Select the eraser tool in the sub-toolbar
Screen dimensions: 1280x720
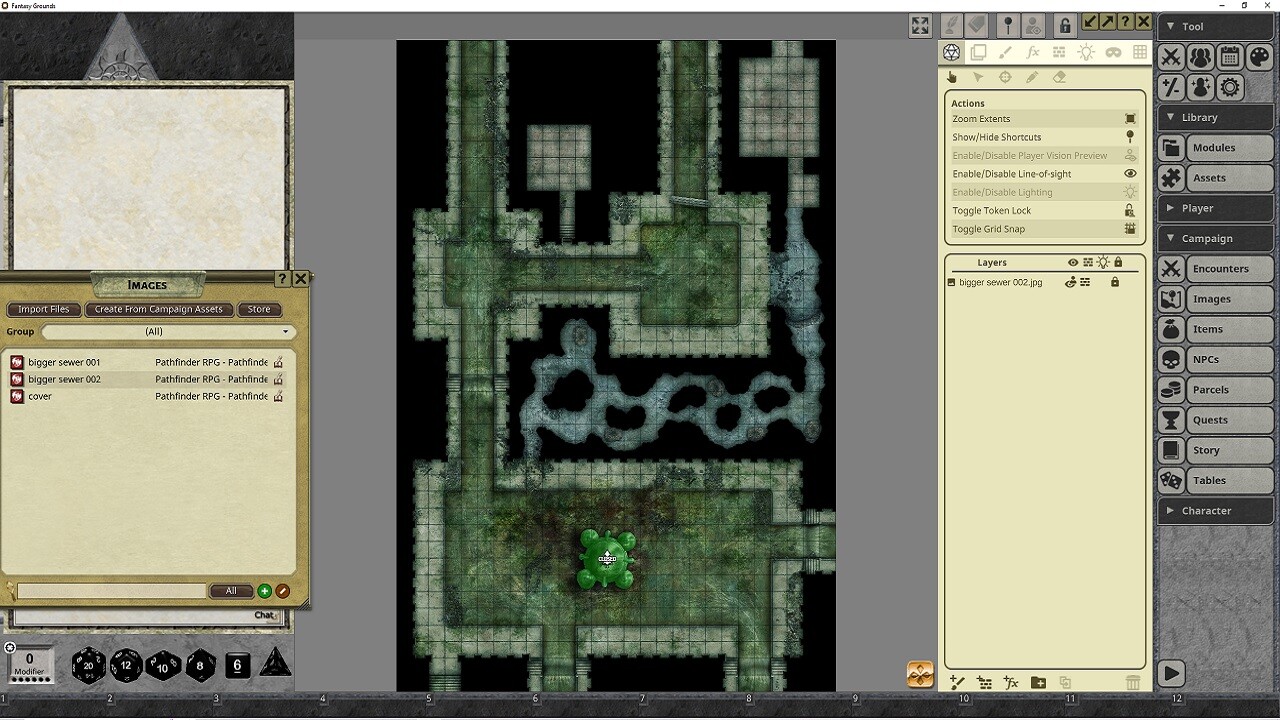coord(1060,77)
